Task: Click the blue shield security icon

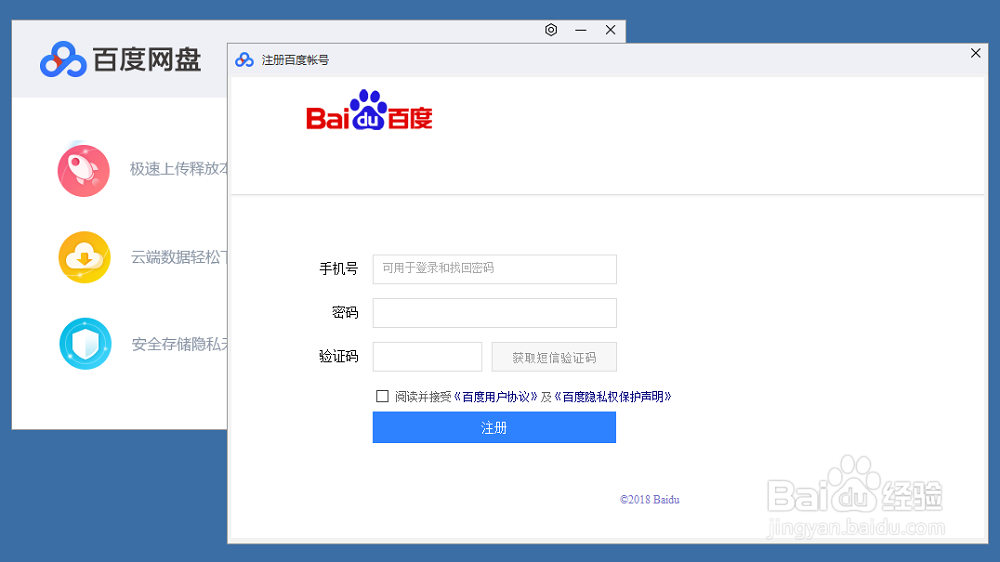Action: (85, 344)
